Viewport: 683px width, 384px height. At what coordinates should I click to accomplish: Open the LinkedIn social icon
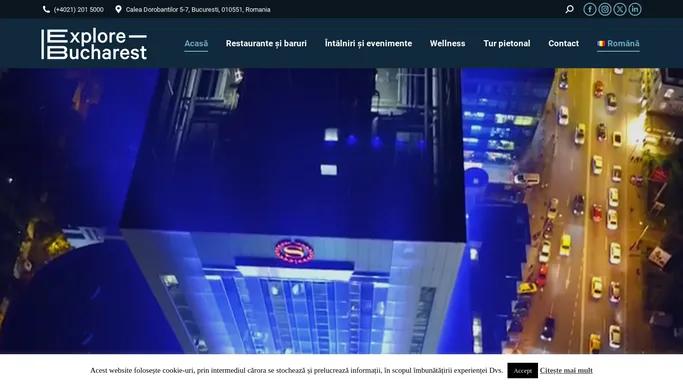click(x=635, y=9)
